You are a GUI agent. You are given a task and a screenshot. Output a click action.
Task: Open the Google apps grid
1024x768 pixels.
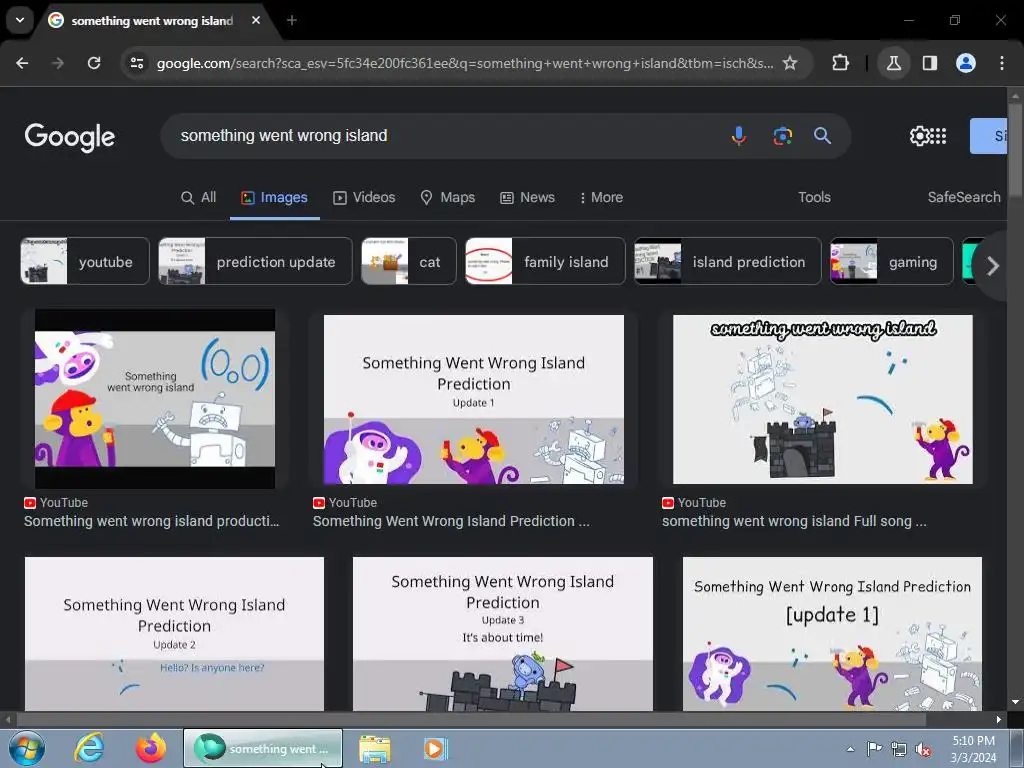coord(938,136)
